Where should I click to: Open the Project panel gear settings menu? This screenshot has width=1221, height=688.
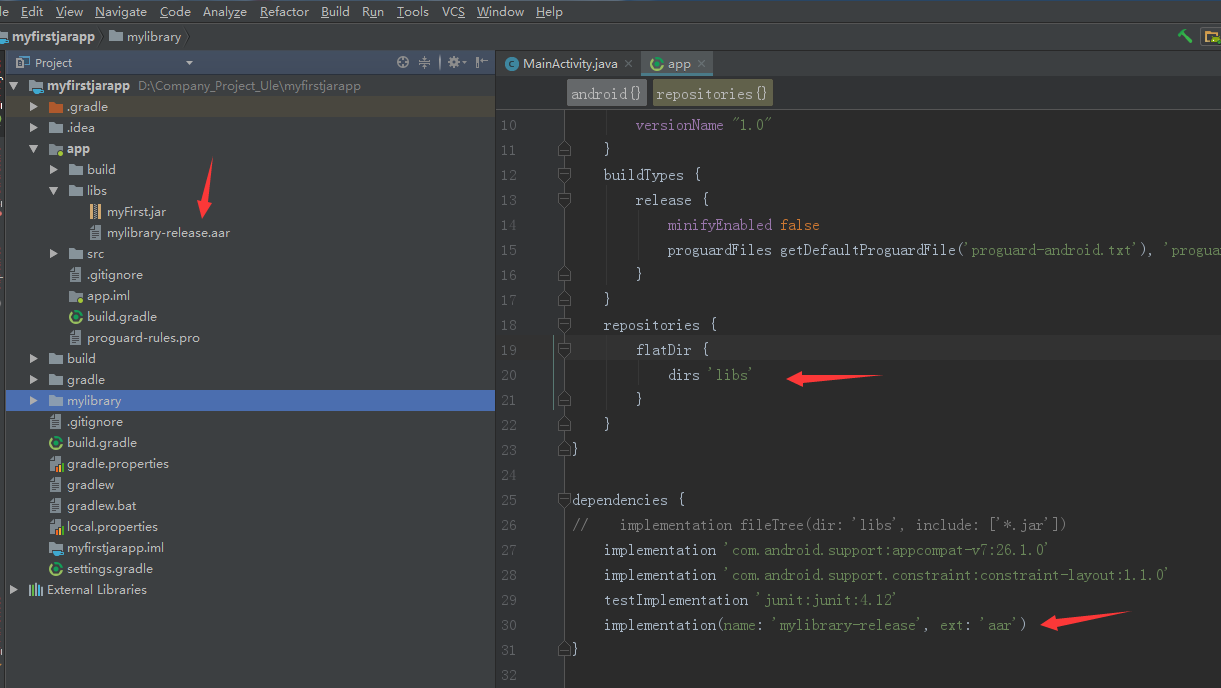[456, 62]
